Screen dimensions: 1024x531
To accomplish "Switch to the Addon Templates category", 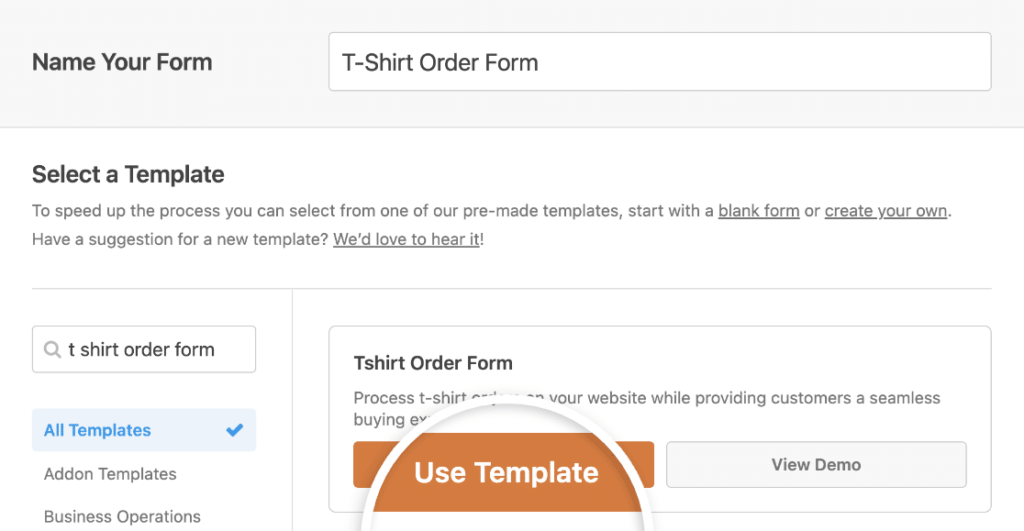I will click(x=110, y=474).
